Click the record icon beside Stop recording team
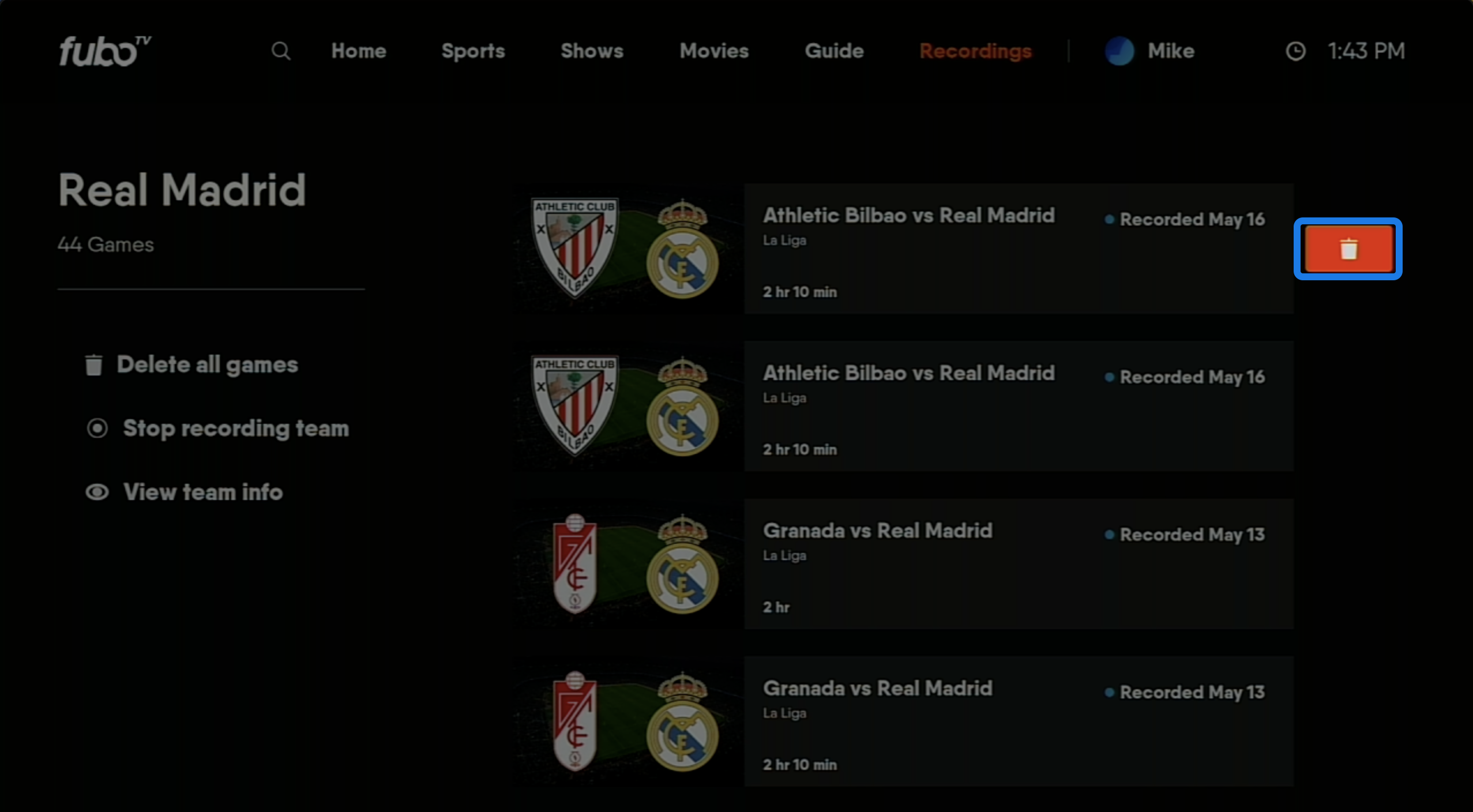 (97, 428)
